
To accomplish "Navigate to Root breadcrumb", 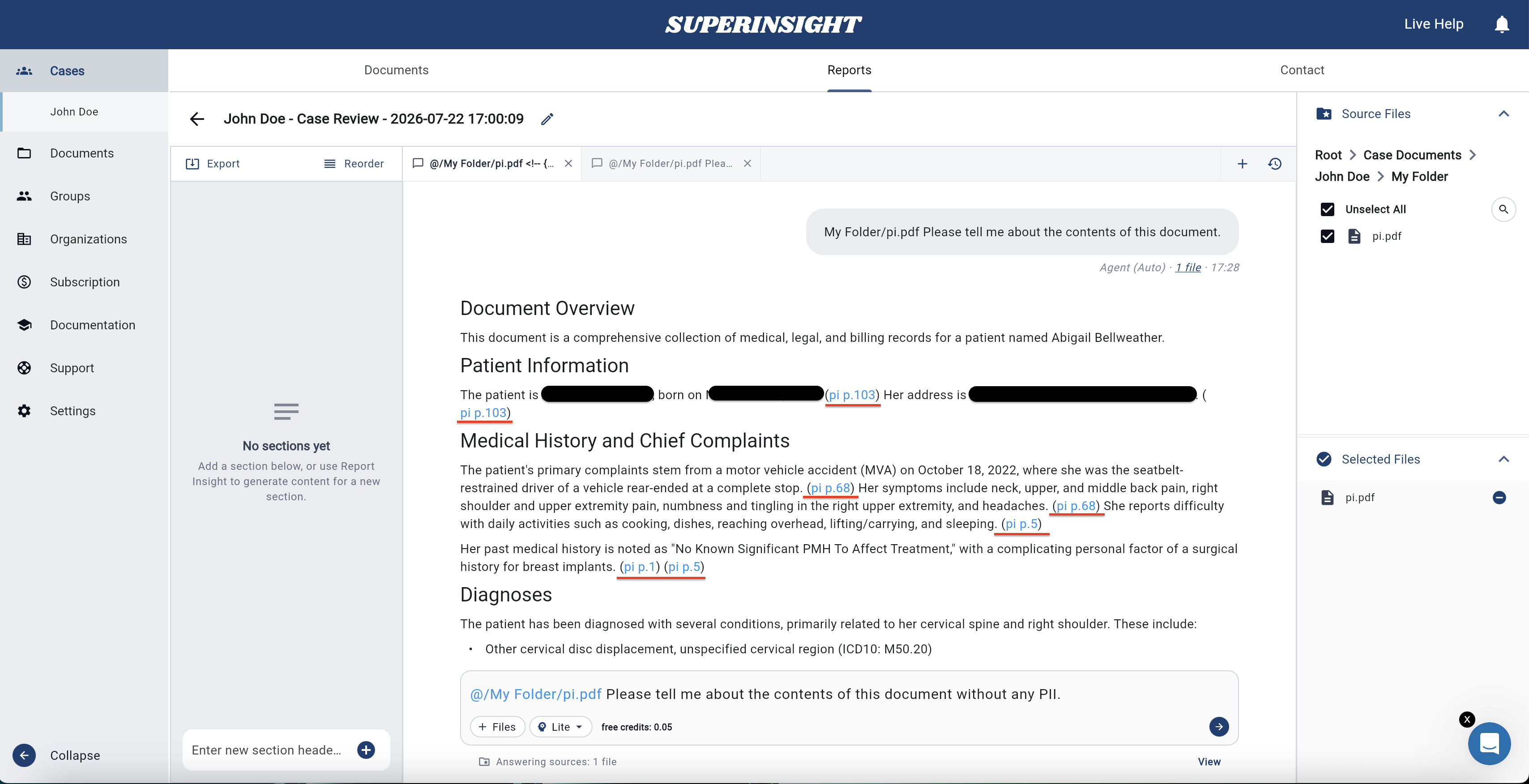I will tap(1328, 155).
